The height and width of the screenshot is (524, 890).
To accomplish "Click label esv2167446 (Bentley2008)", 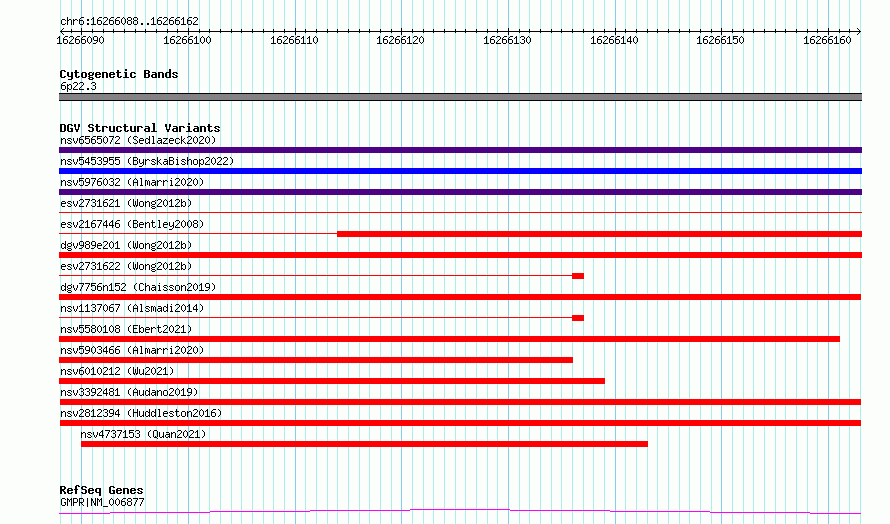I will click(x=132, y=224).
